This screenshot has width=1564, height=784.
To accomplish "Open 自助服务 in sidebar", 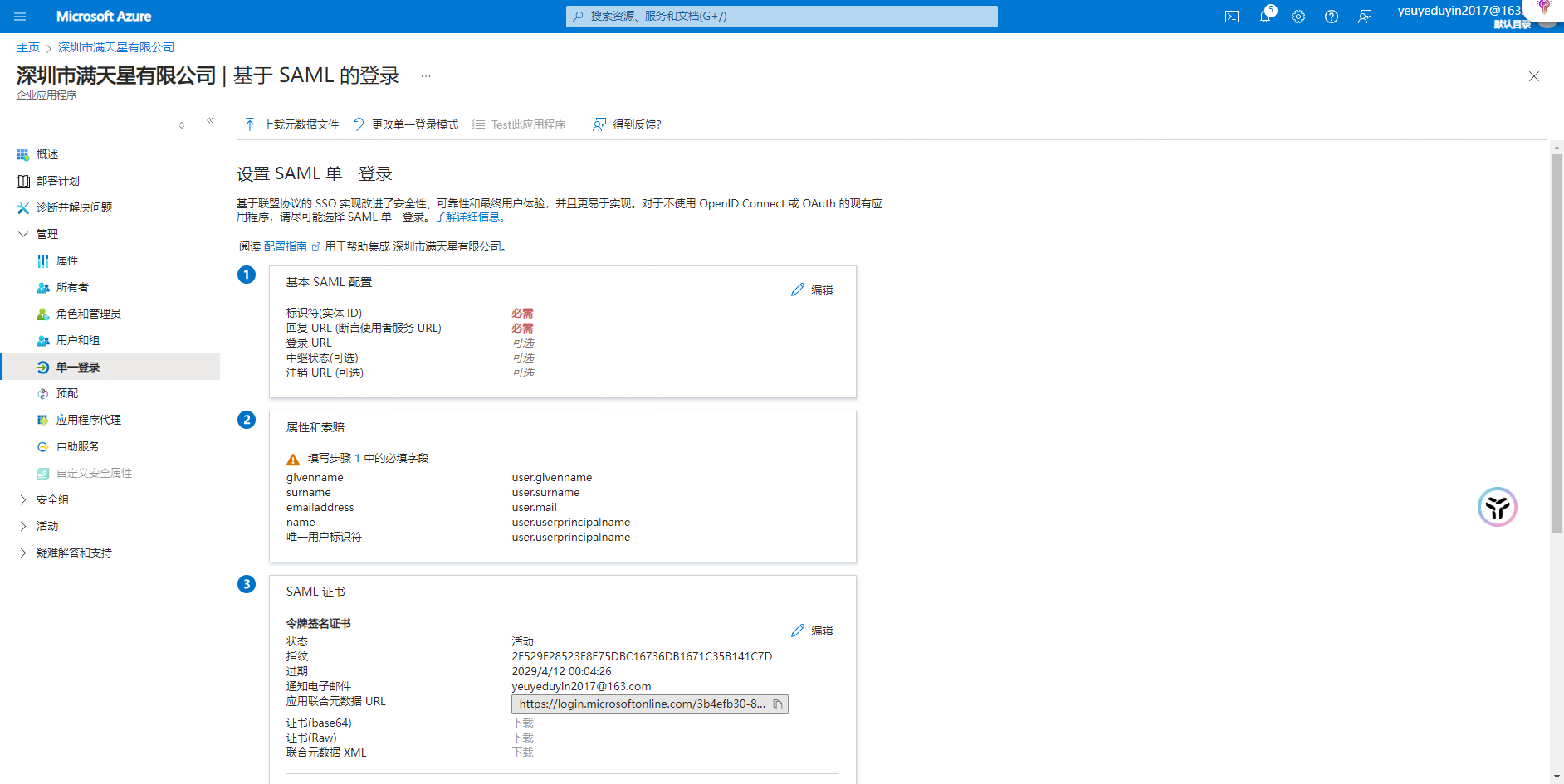I will [x=78, y=446].
